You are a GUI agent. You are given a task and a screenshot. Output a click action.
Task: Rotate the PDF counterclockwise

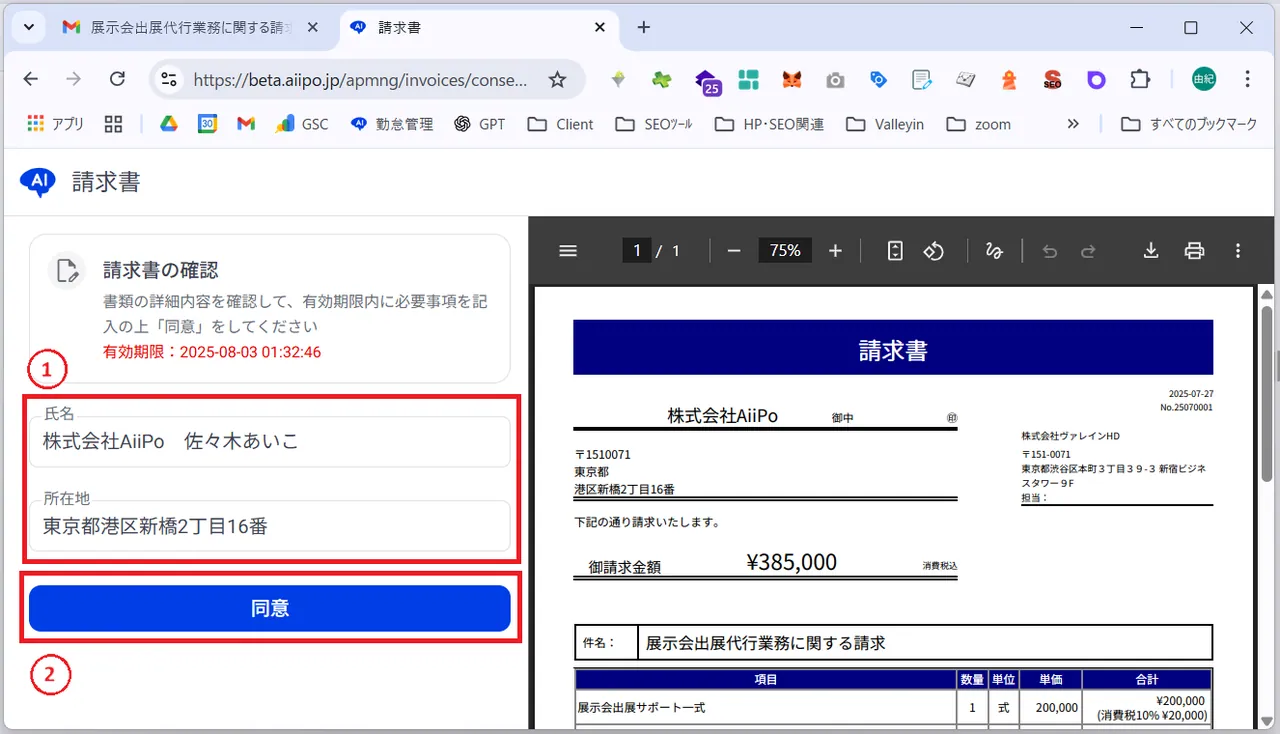click(x=934, y=251)
